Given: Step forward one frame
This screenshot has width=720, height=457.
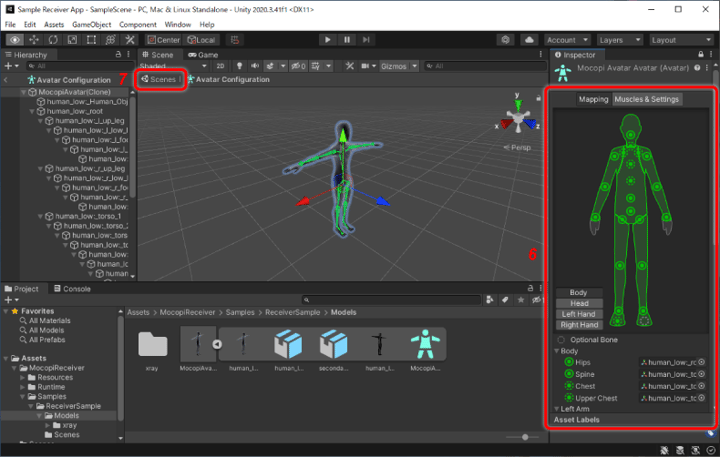Looking at the screenshot, I should (x=366, y=40).
